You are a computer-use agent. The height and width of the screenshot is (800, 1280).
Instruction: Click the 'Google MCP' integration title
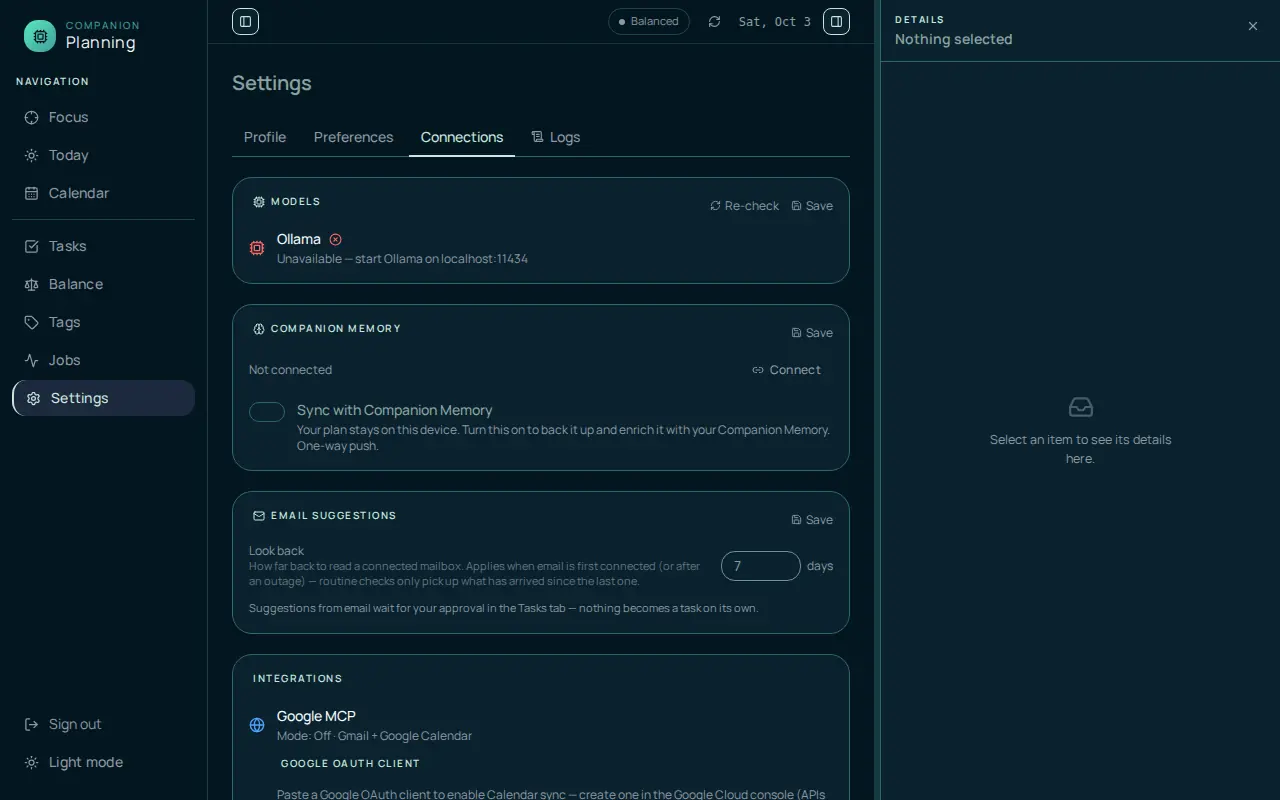[x=316, y=716]
